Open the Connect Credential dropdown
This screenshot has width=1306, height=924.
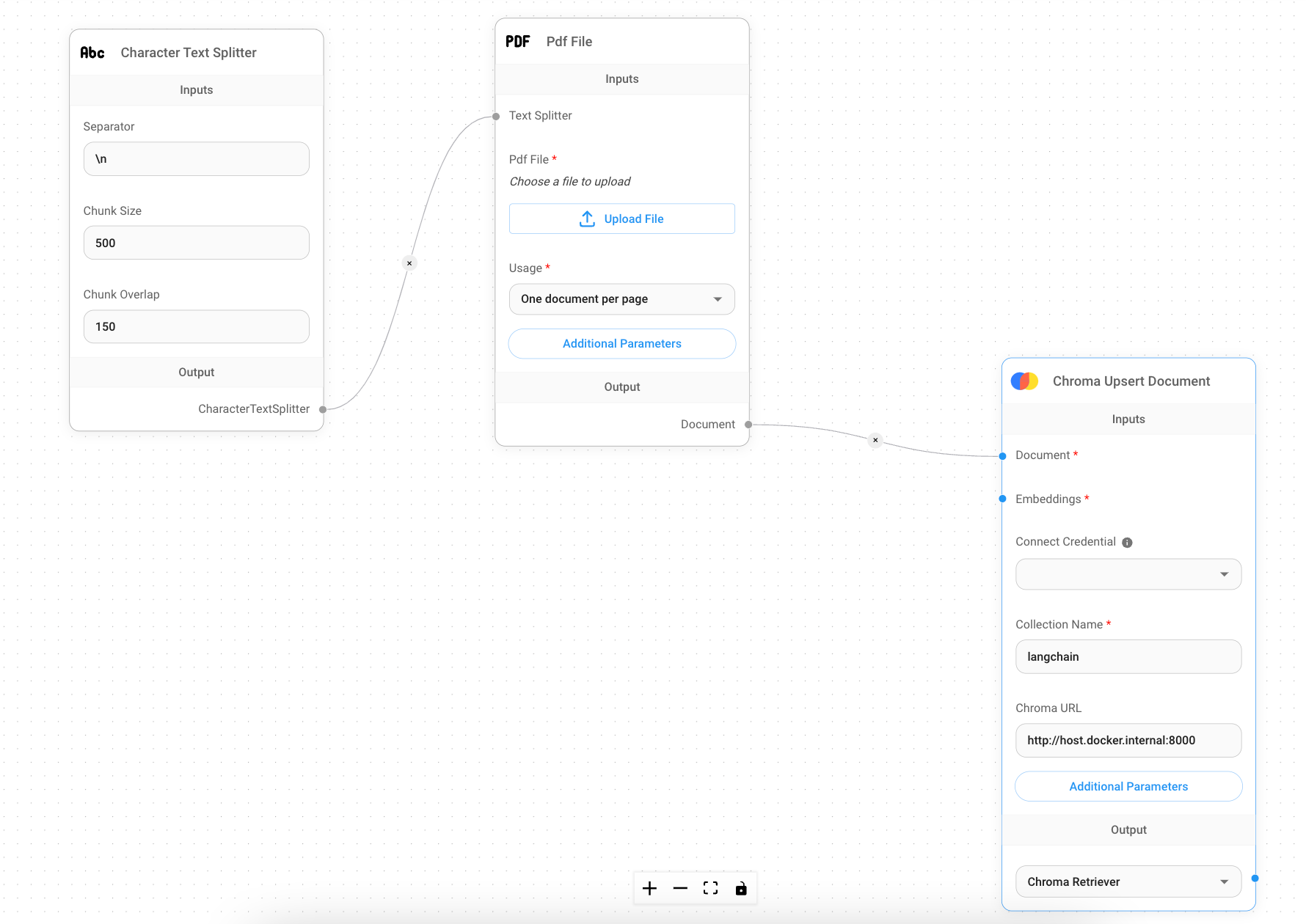[x=1128, y=574]
